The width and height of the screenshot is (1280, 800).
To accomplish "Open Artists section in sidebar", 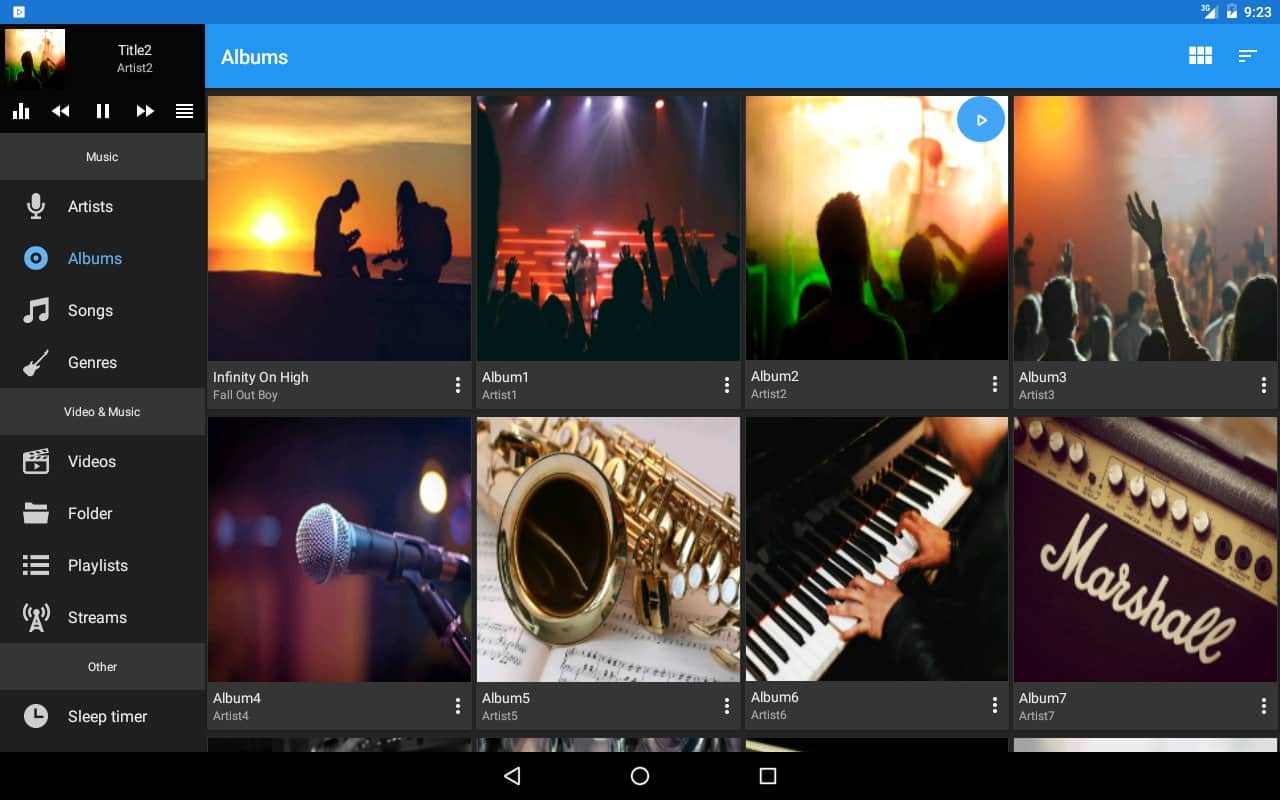I will (x=90, y=207).
